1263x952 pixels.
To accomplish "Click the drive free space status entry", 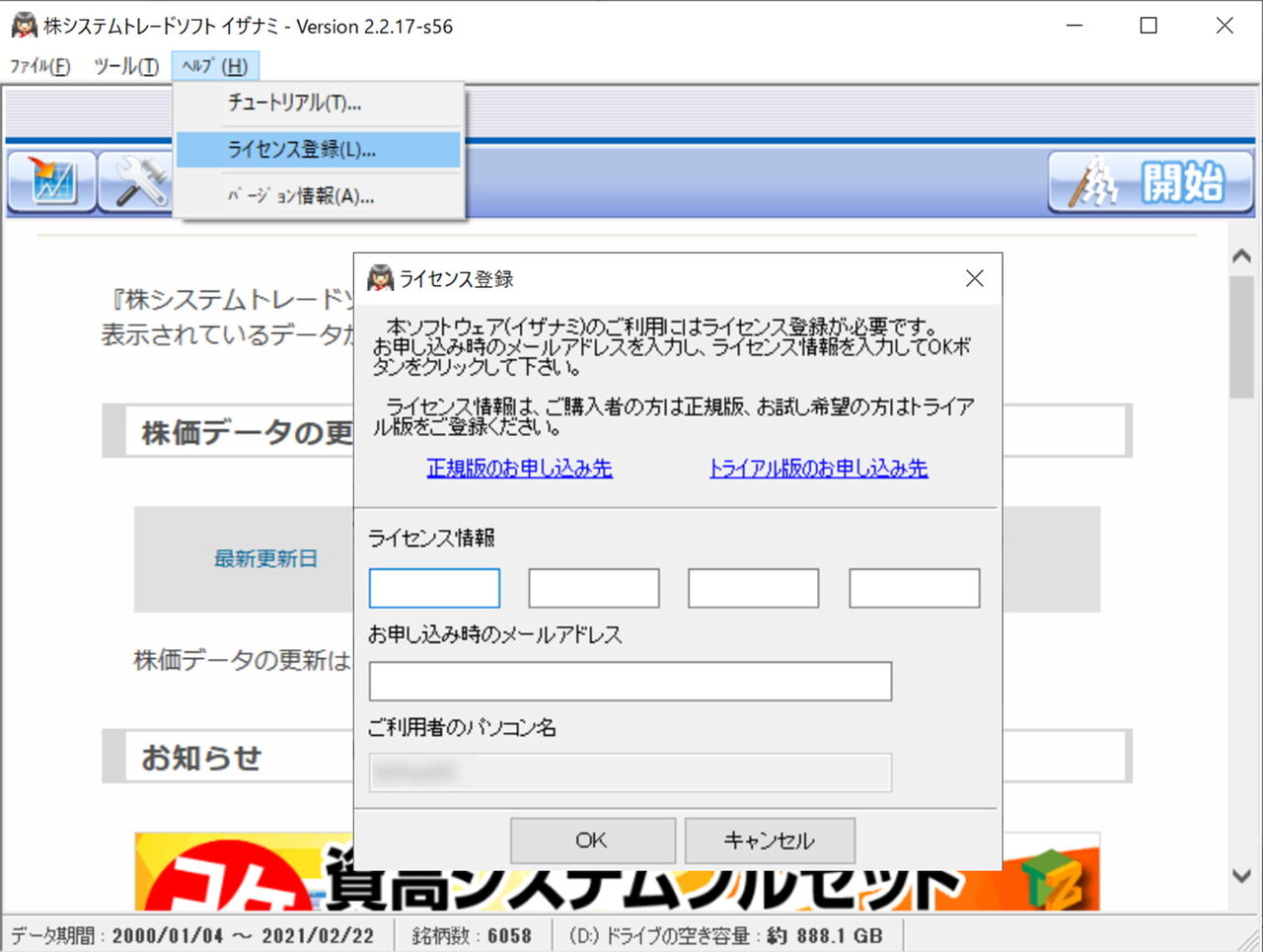I will click(726, 936).
